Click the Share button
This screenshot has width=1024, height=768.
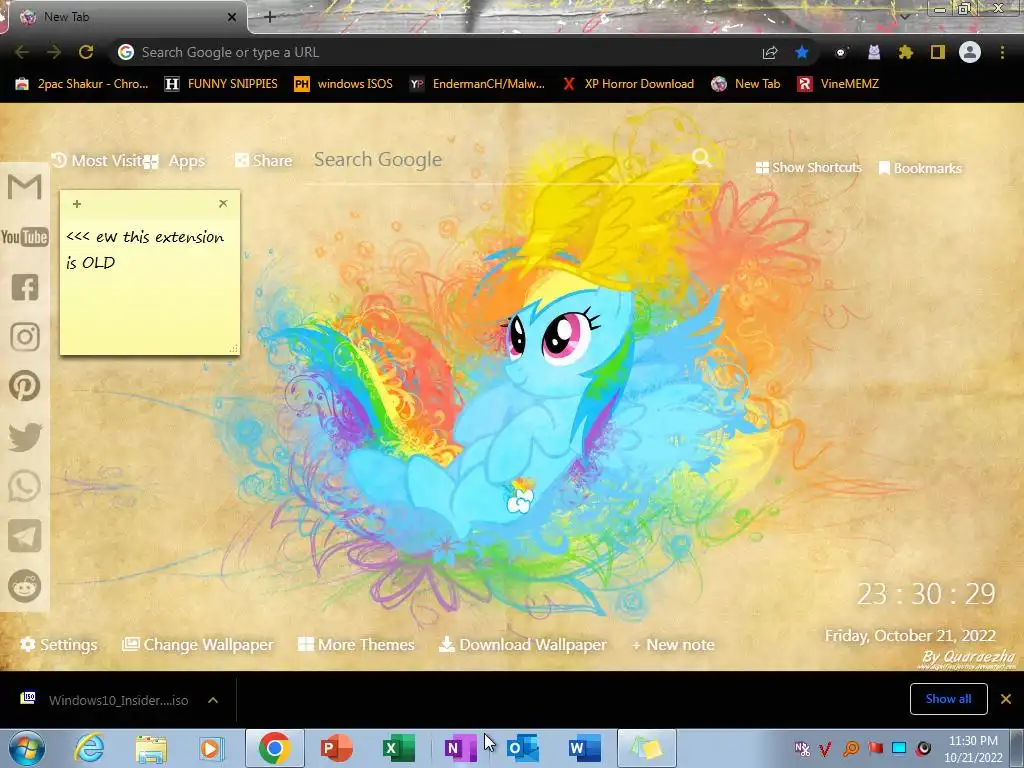coord(264,161)
